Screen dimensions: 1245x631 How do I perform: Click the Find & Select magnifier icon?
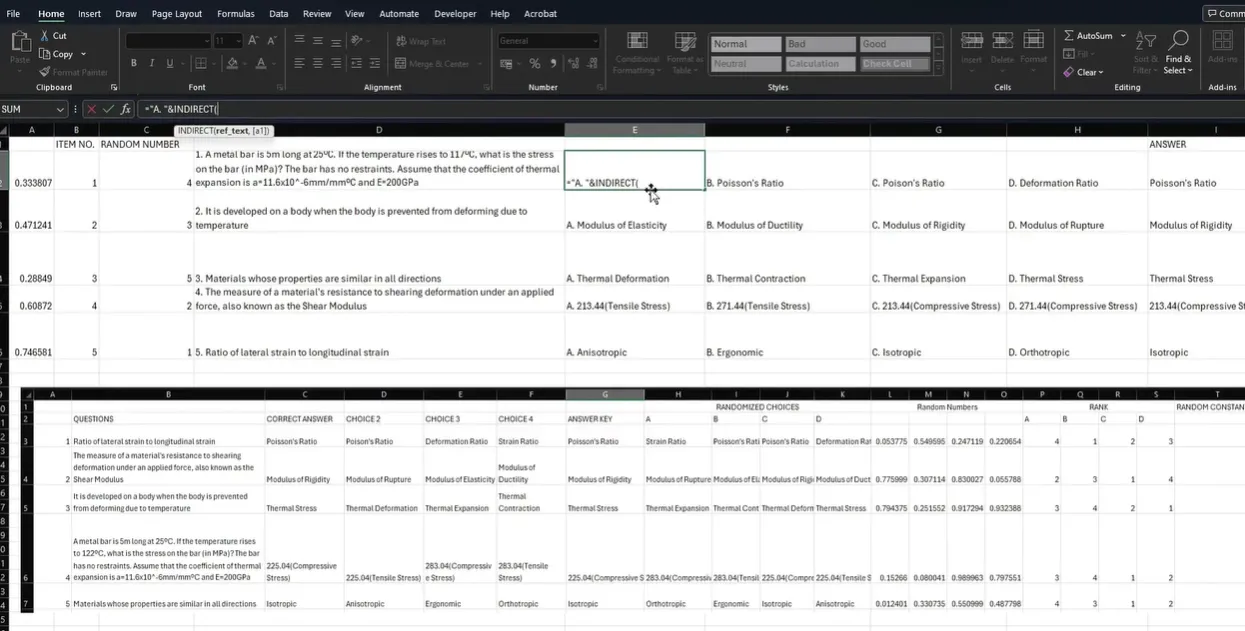[1179, 41]
